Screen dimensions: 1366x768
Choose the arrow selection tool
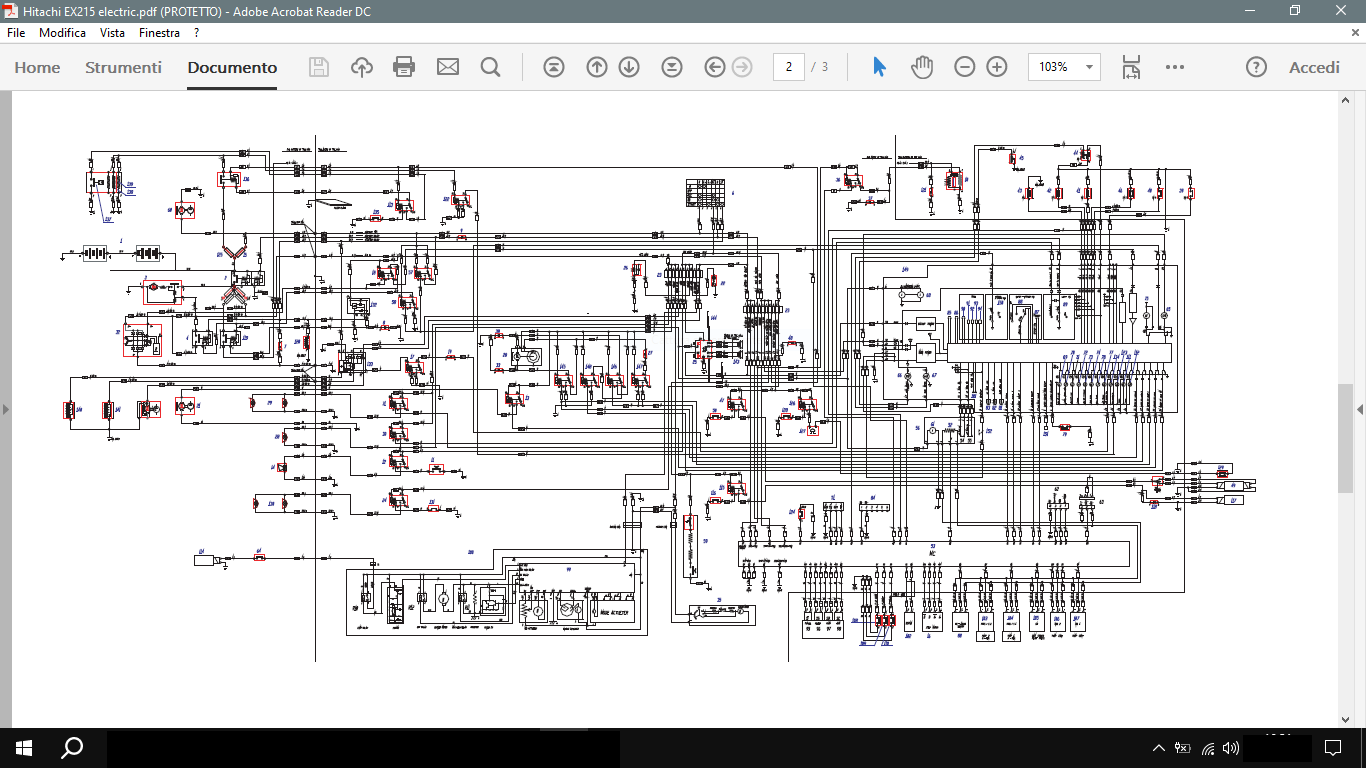click(879, 67)
